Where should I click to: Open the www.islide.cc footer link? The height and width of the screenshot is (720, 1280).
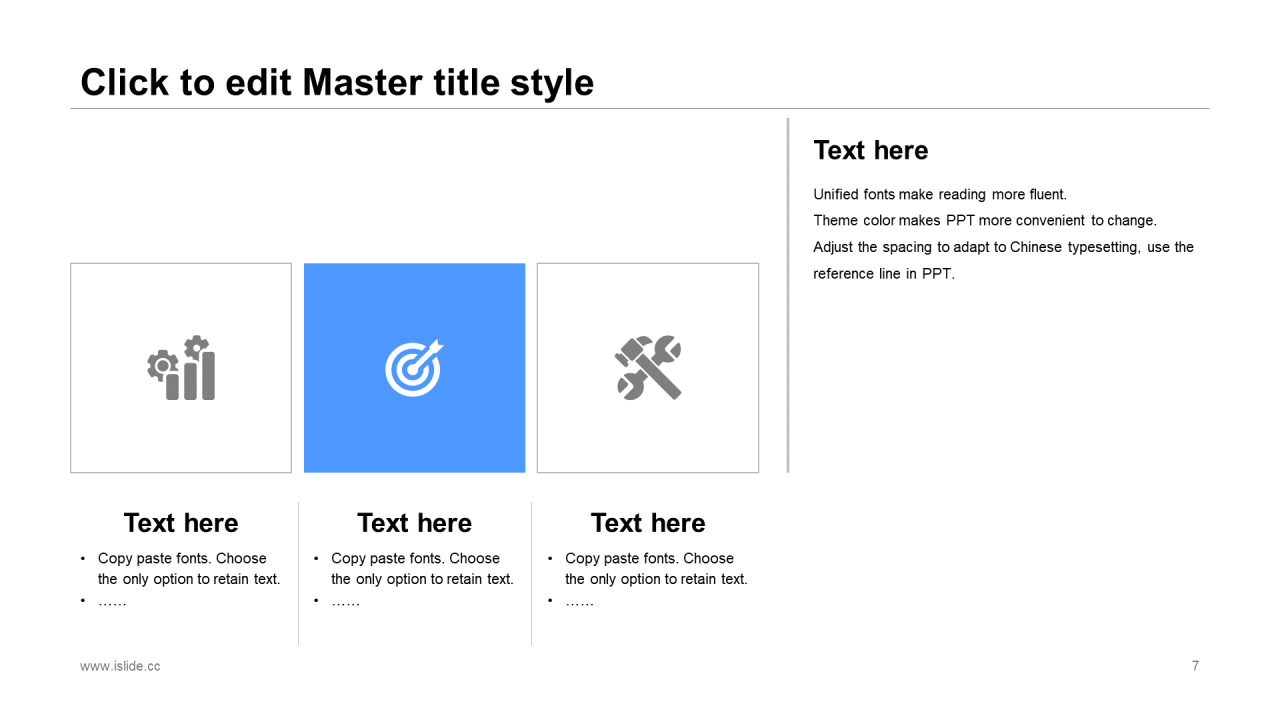coord(120,666)
